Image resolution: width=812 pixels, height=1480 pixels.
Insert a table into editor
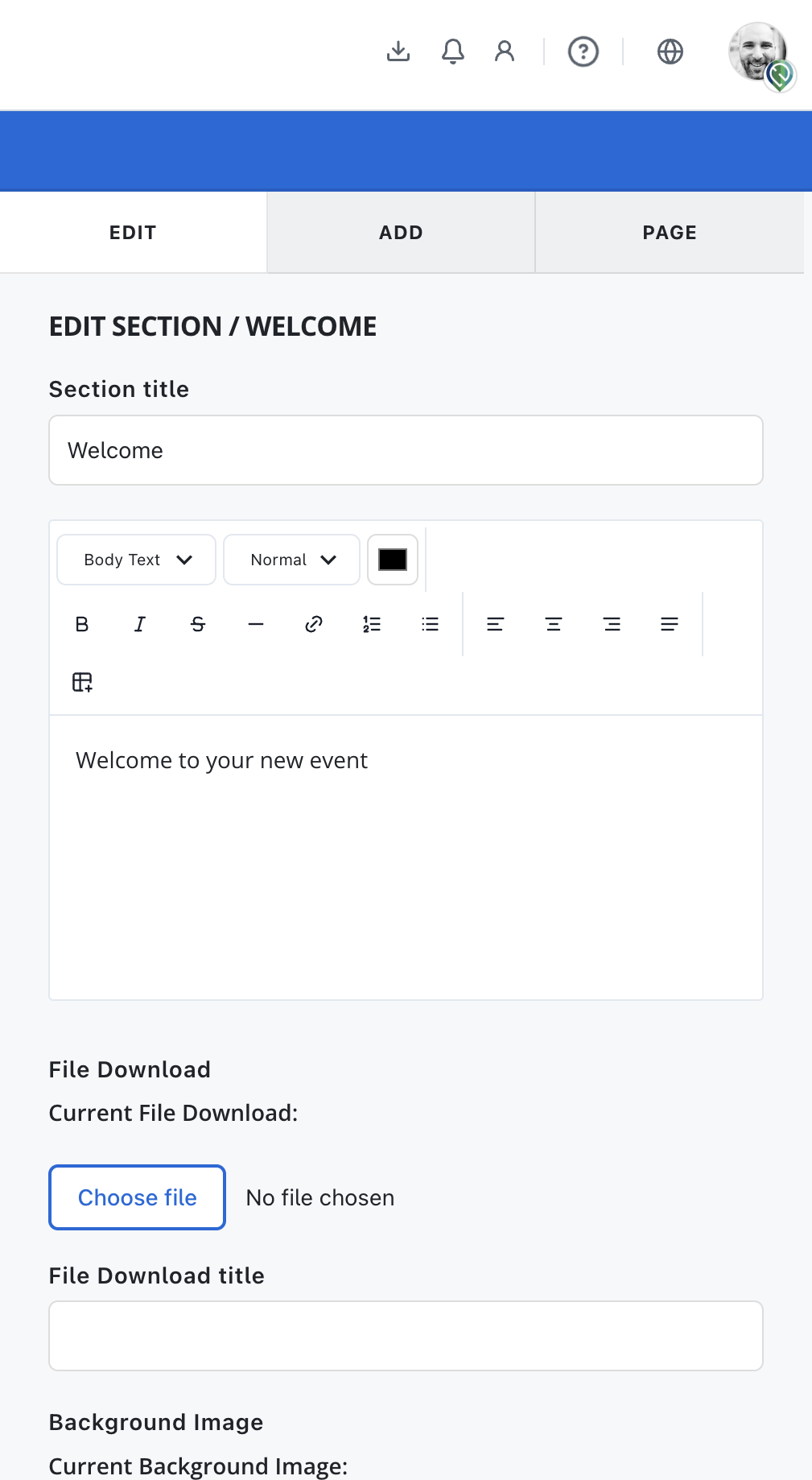tap(82, 682)
